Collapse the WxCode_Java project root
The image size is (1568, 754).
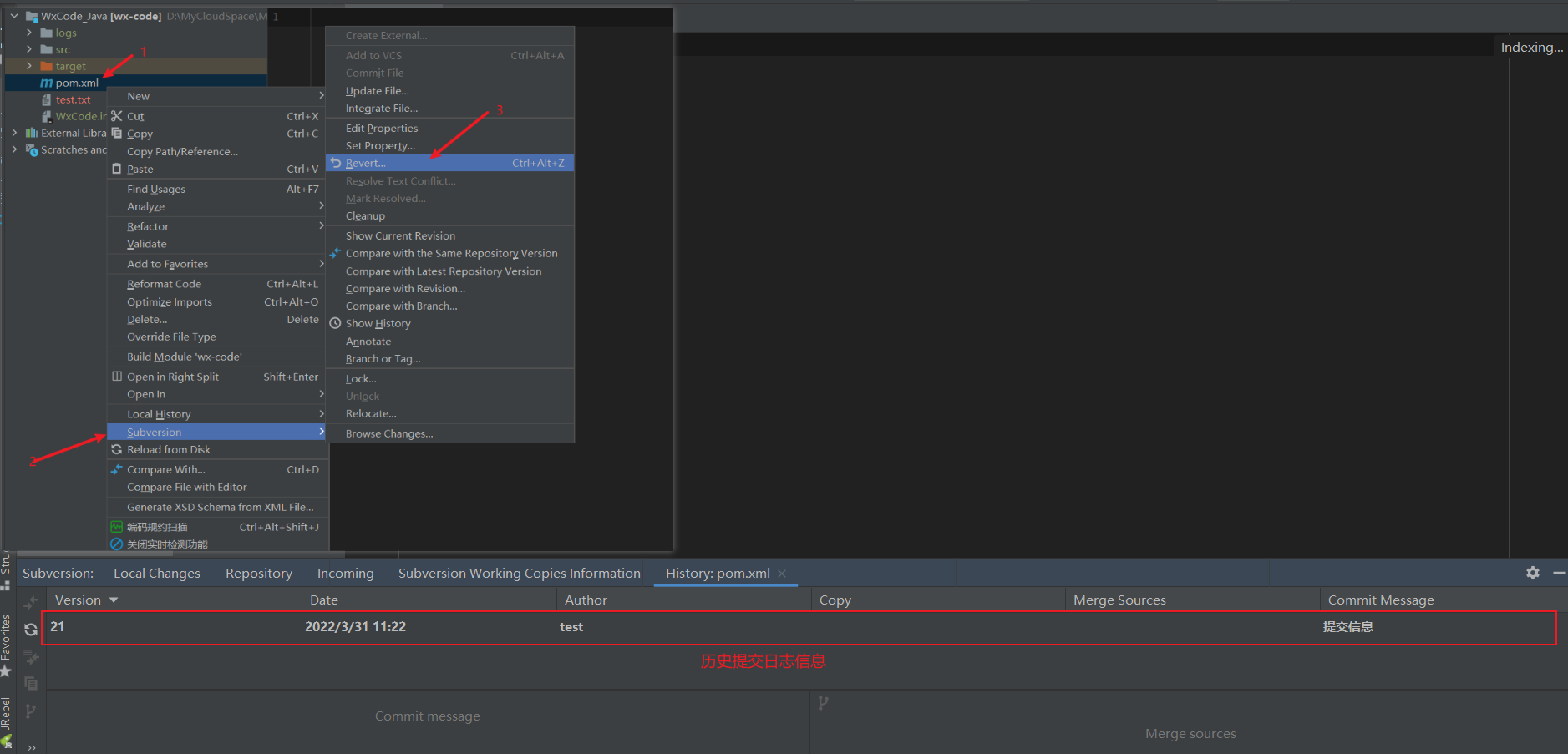tap(14, 16)
